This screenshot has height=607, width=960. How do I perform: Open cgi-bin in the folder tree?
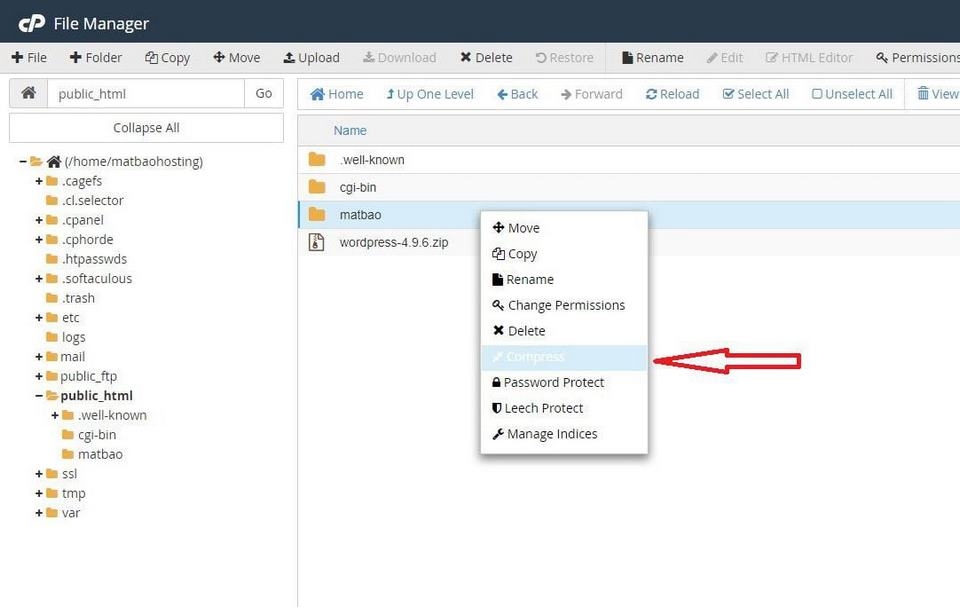pos(97,435)
